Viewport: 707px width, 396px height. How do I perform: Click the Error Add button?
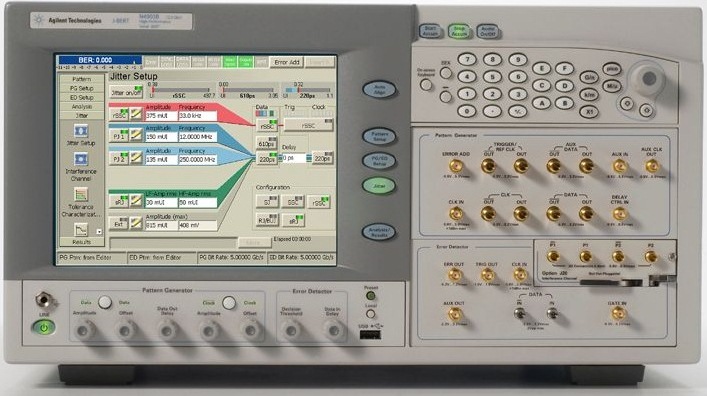pos(287,62)
